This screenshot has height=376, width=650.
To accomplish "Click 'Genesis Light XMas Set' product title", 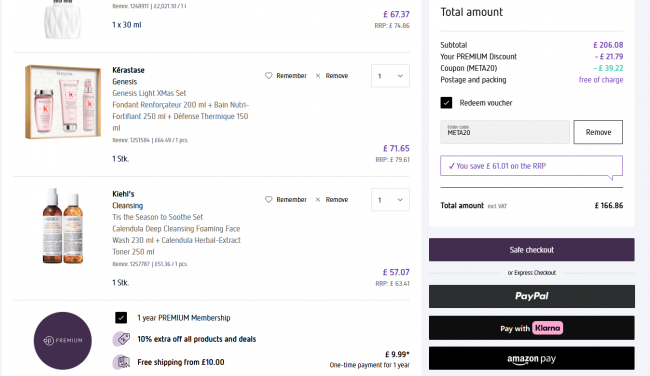I will (x=149, y=93).
